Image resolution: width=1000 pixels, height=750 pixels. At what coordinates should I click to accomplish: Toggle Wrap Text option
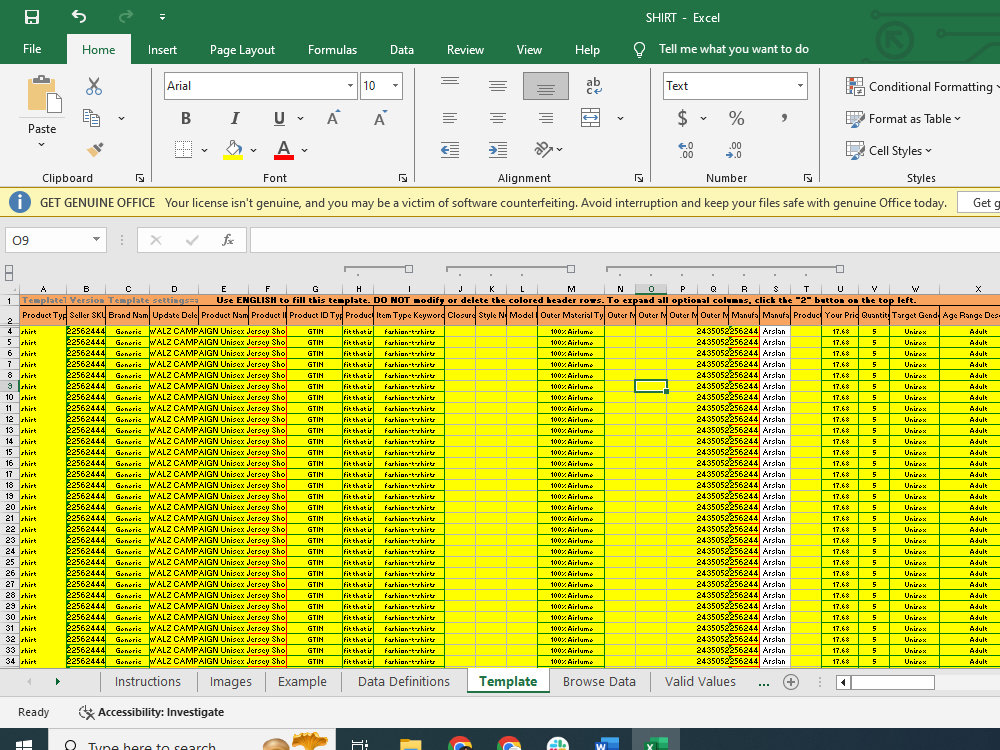point(594,86)
